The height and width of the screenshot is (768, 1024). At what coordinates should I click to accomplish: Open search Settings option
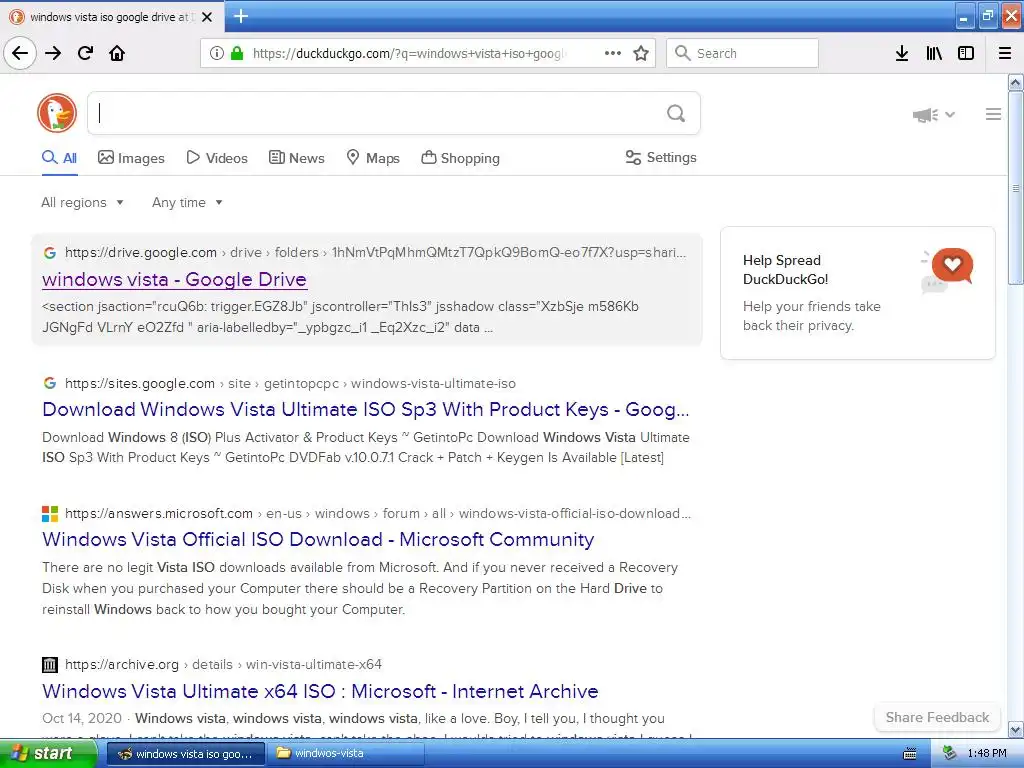click(661, 157)
